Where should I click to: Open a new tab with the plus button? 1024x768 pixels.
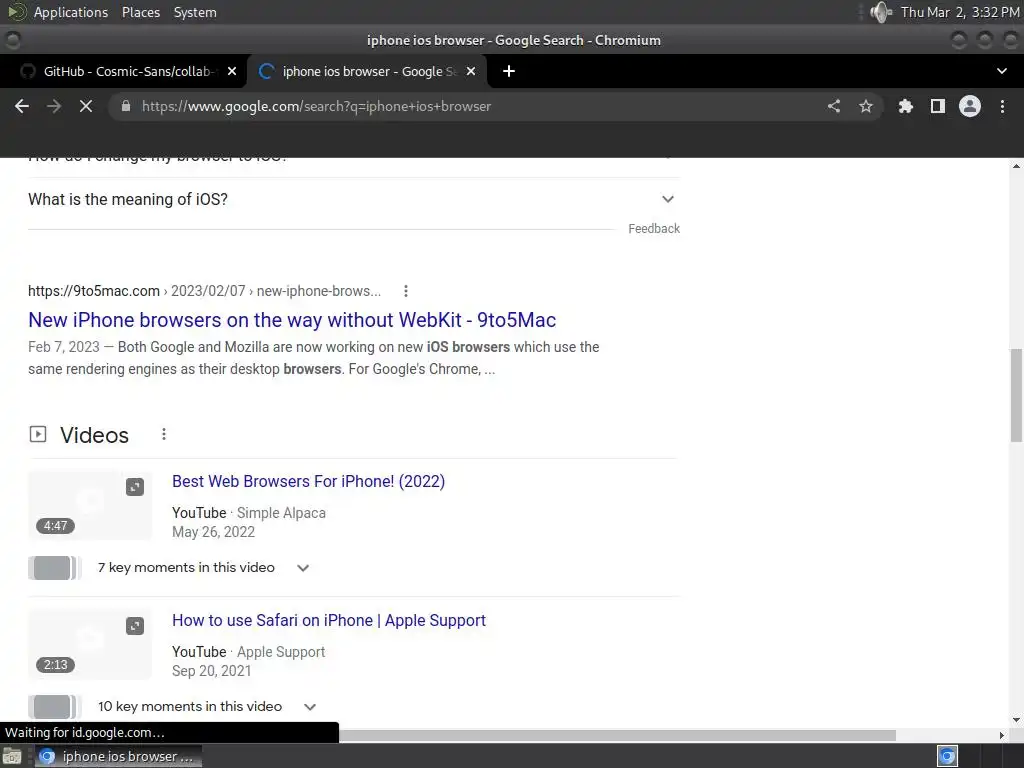509,71
